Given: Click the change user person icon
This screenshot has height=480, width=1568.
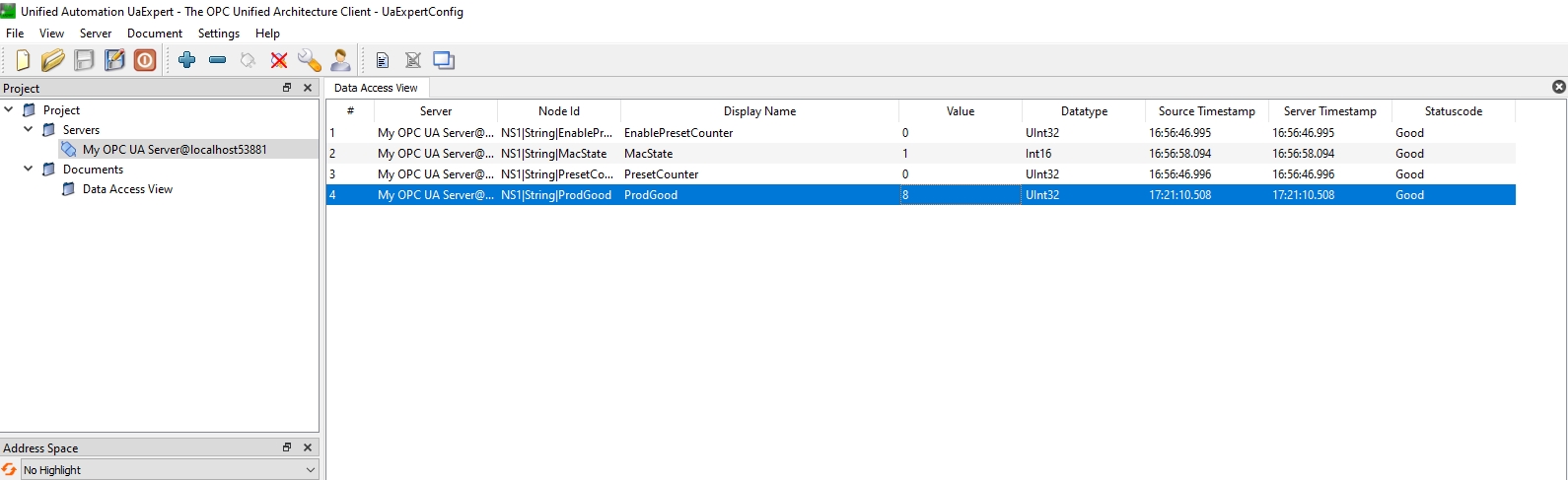Looking at the screenshot, I should pyautogui.click(x=340, y=60).
